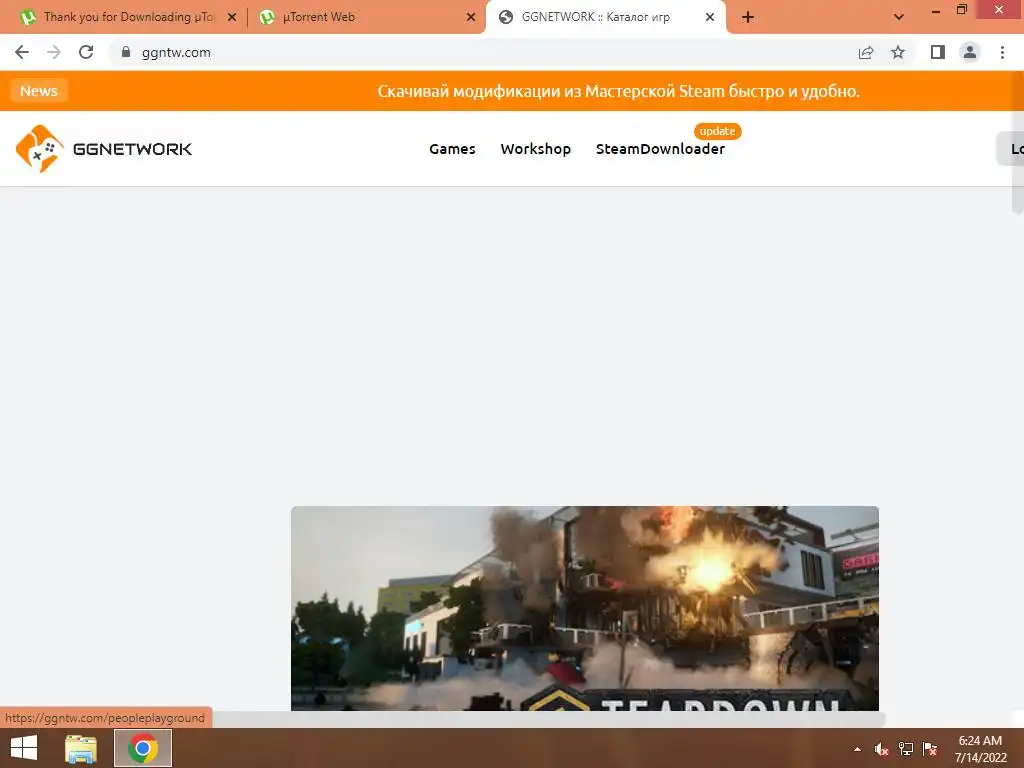Restore down the Chrome window

962,10
